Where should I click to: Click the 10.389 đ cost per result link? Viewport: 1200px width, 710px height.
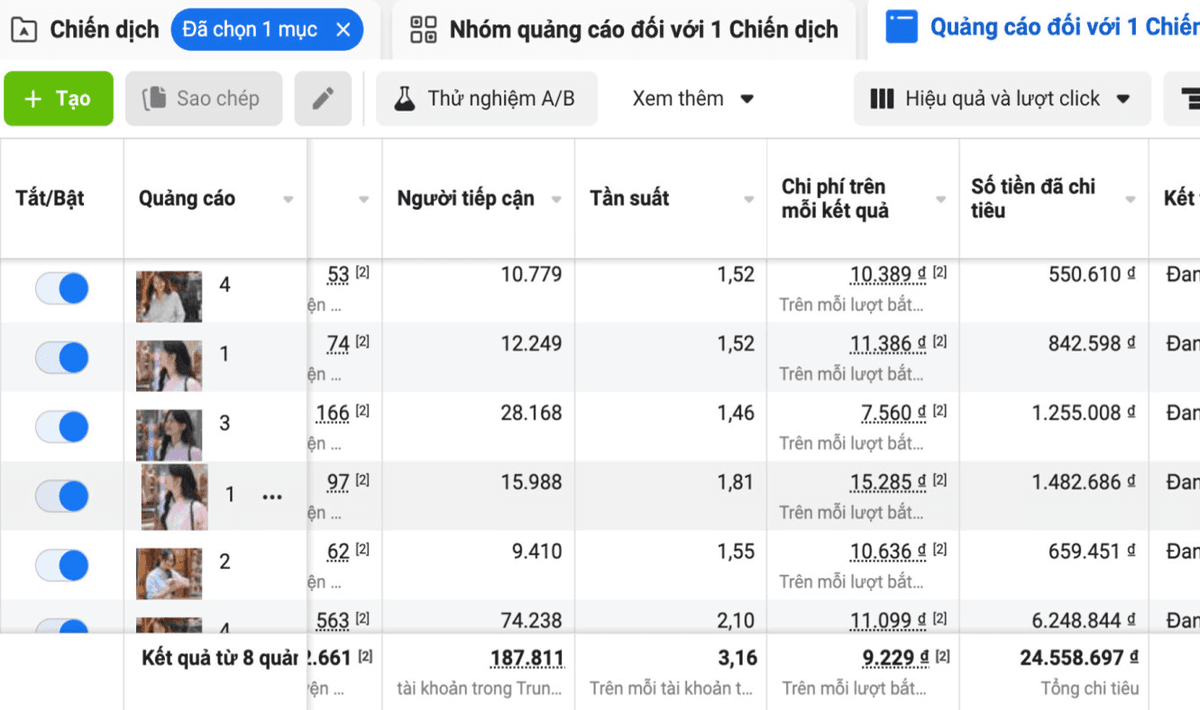(x=880, y=275)
